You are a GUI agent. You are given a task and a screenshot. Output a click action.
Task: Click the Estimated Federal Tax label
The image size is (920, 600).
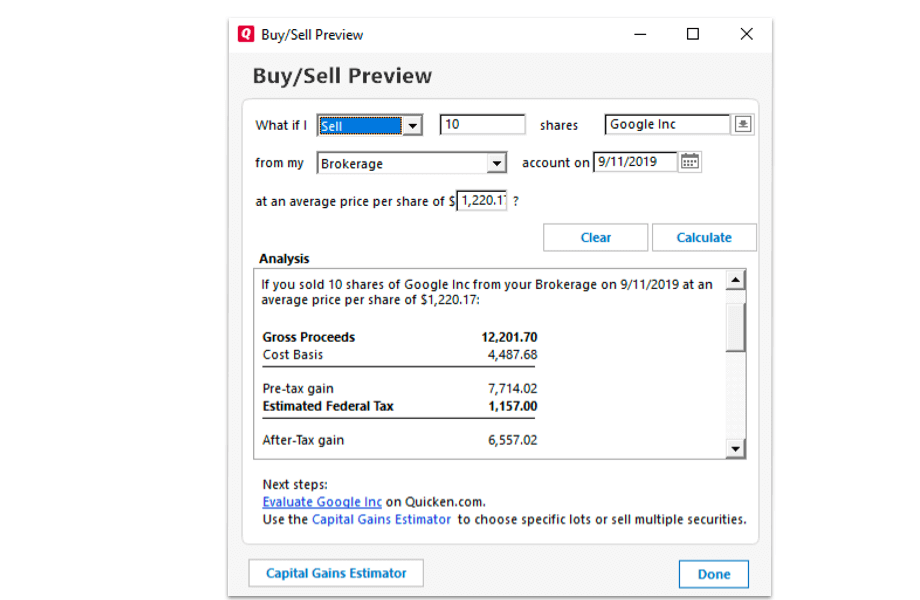click(328, 406)
